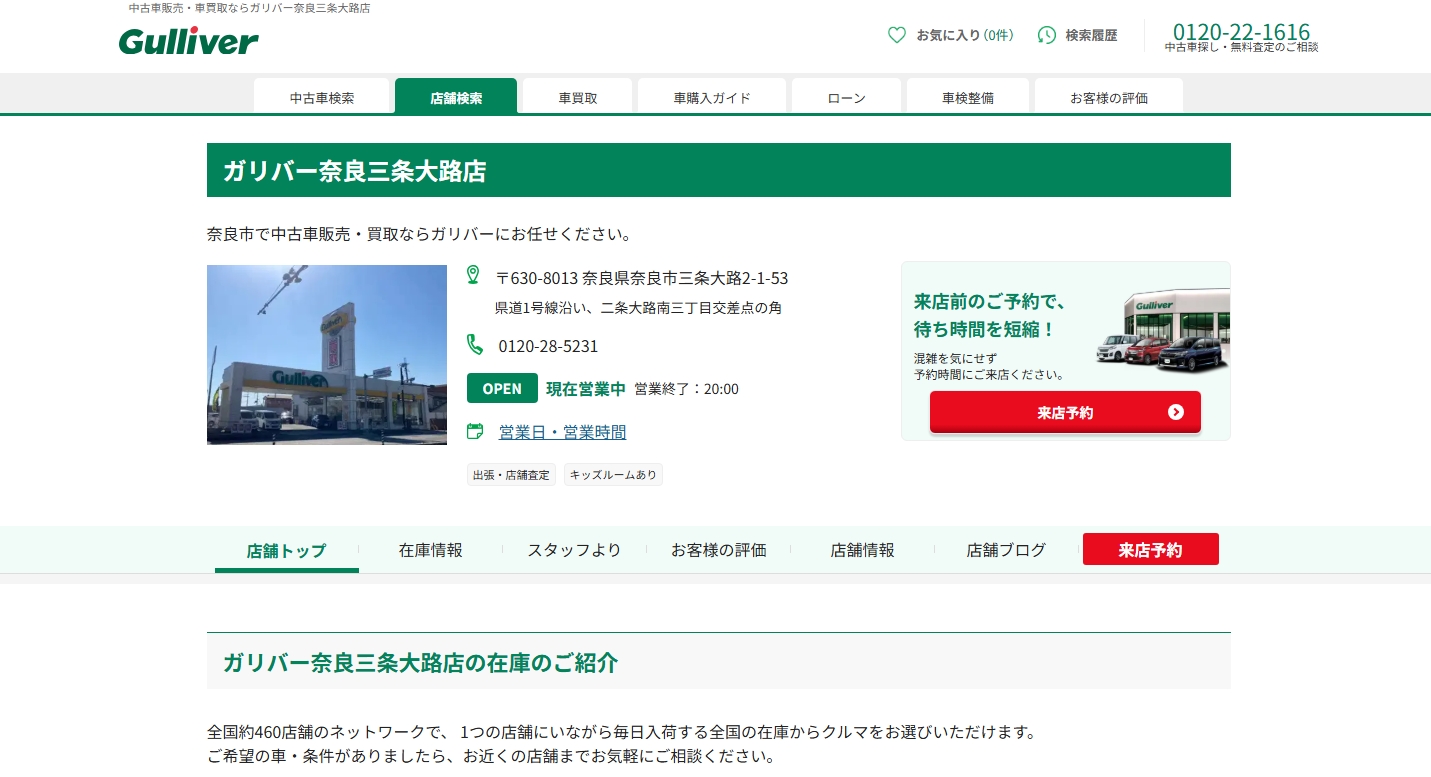Open the 営業日・営業時間 link
1431x777 pixels.
562,431
